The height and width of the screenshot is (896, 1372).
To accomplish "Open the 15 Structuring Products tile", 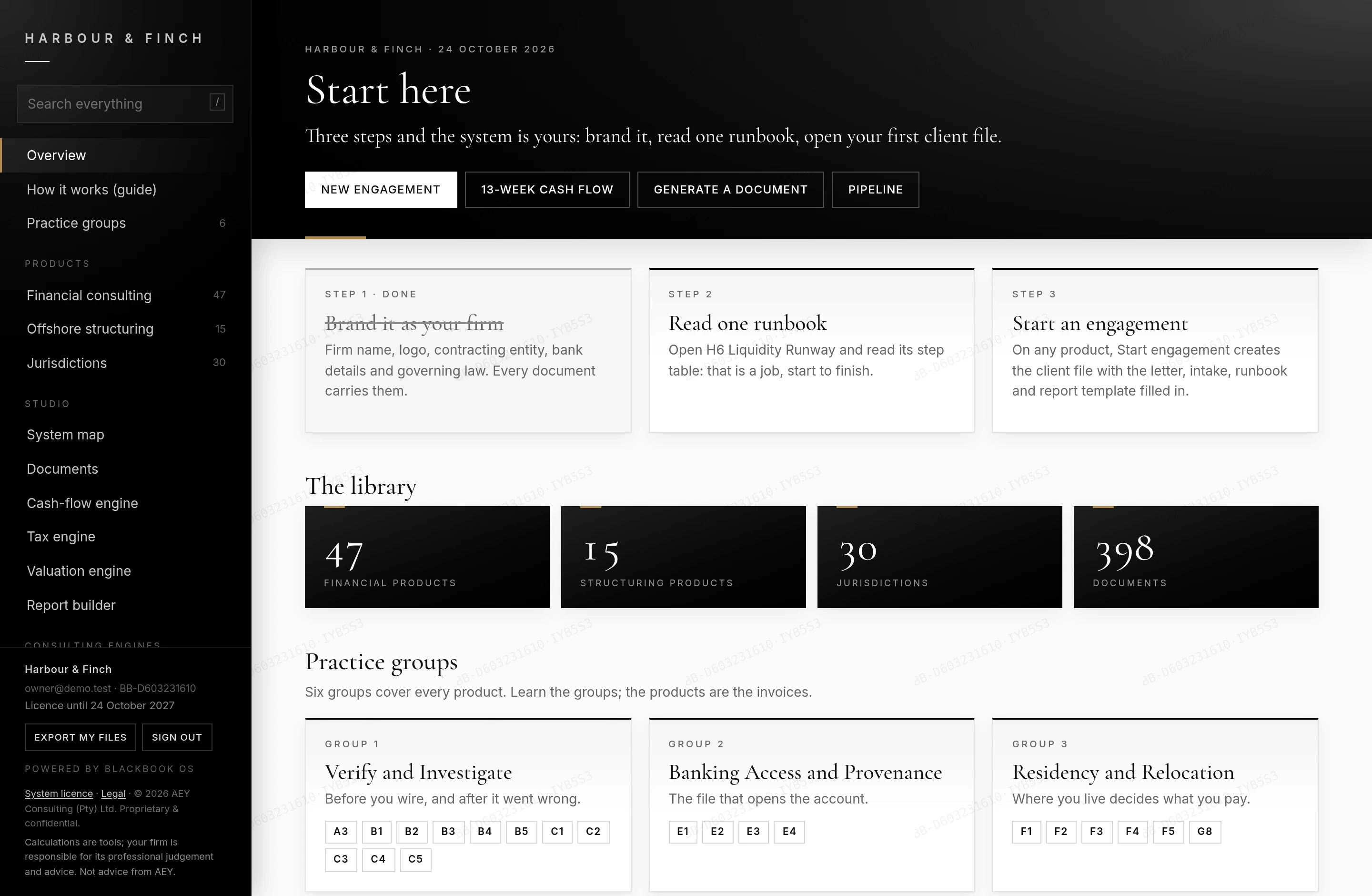I will coord(683,557).
